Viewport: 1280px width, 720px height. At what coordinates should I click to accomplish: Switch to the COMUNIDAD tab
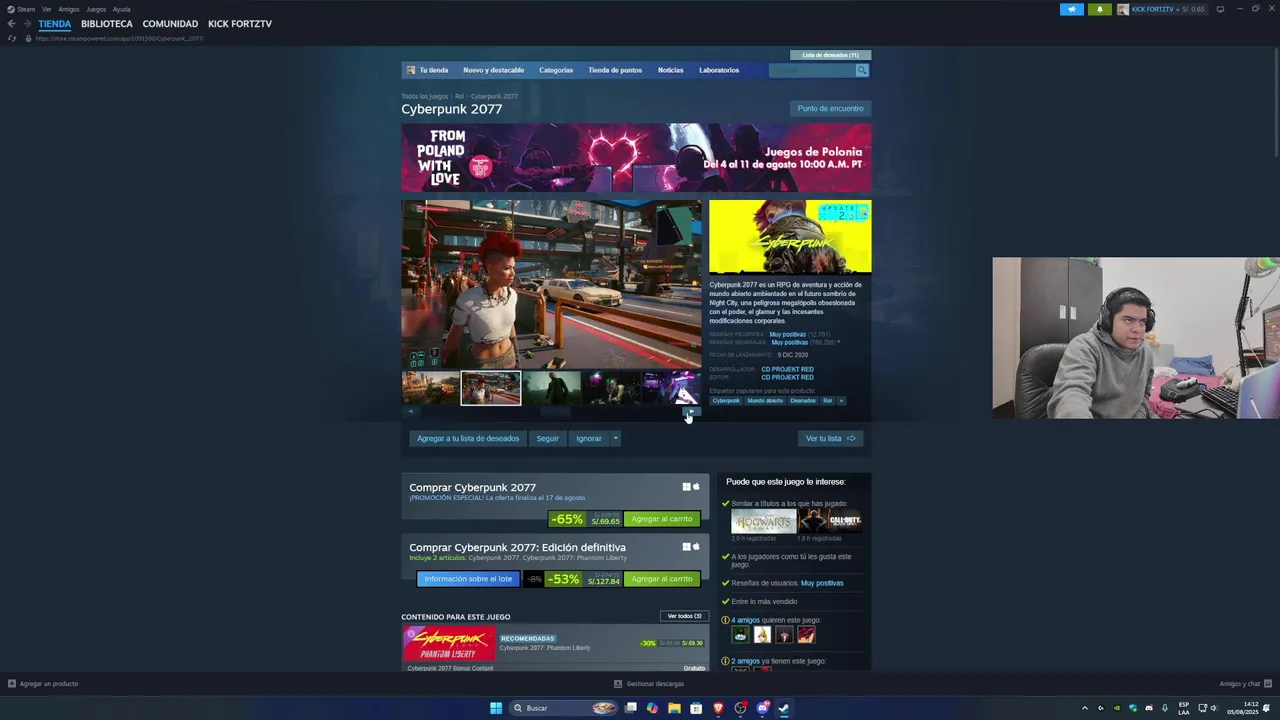(170, 24)
